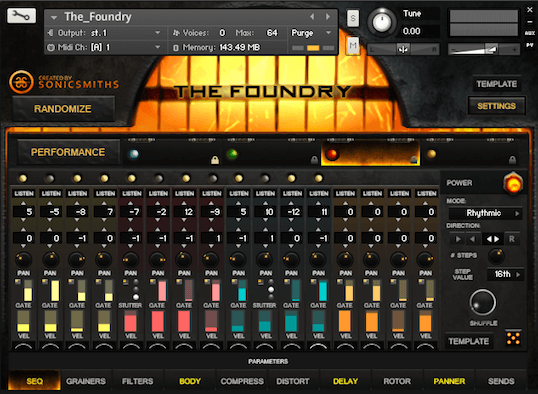Select the blue layer orb

tap(134, 154)
